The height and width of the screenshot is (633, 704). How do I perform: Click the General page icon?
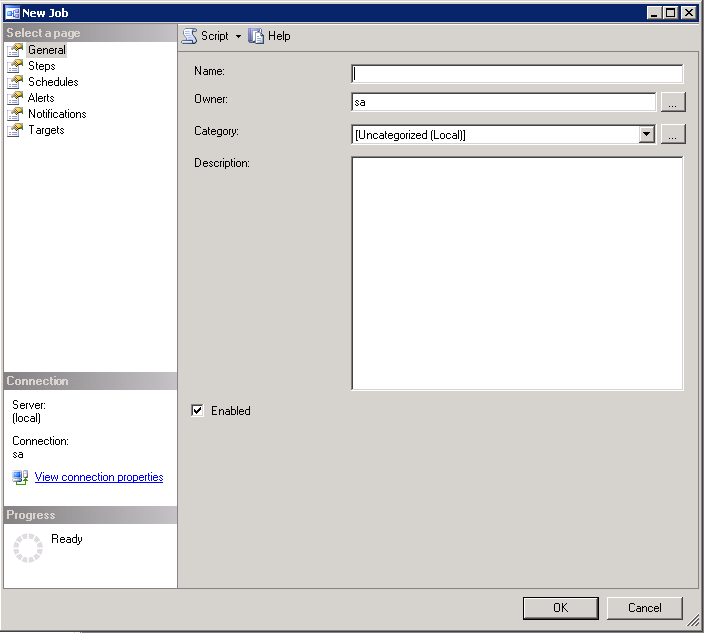(15, 50)
